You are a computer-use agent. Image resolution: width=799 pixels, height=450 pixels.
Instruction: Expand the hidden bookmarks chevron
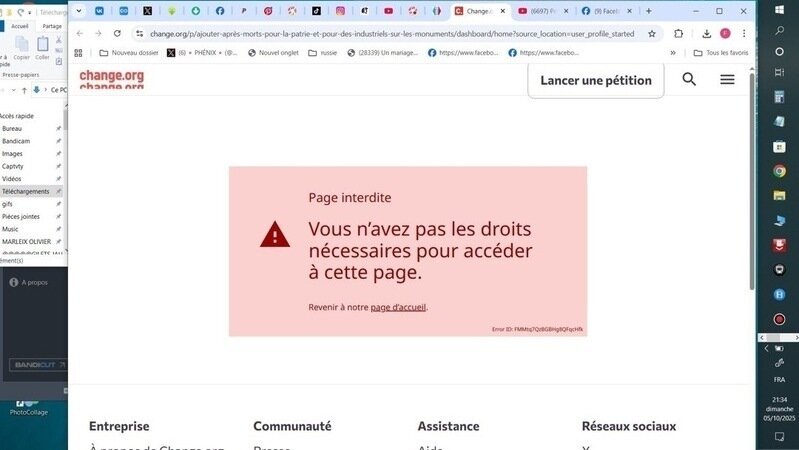(673, 53)
